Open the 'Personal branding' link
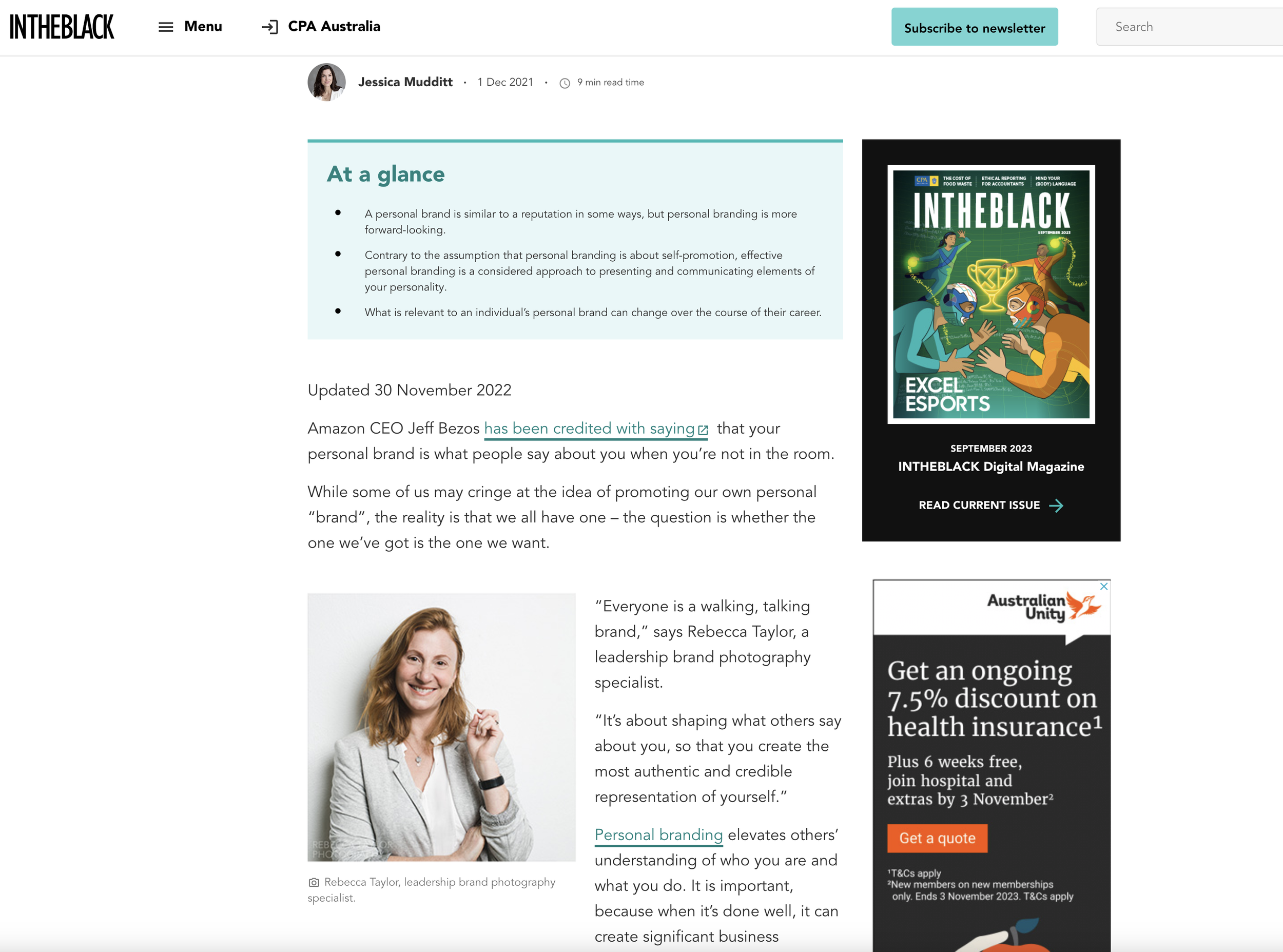Viewport: 1283px width, 952px height. click(x=658, y=834)
